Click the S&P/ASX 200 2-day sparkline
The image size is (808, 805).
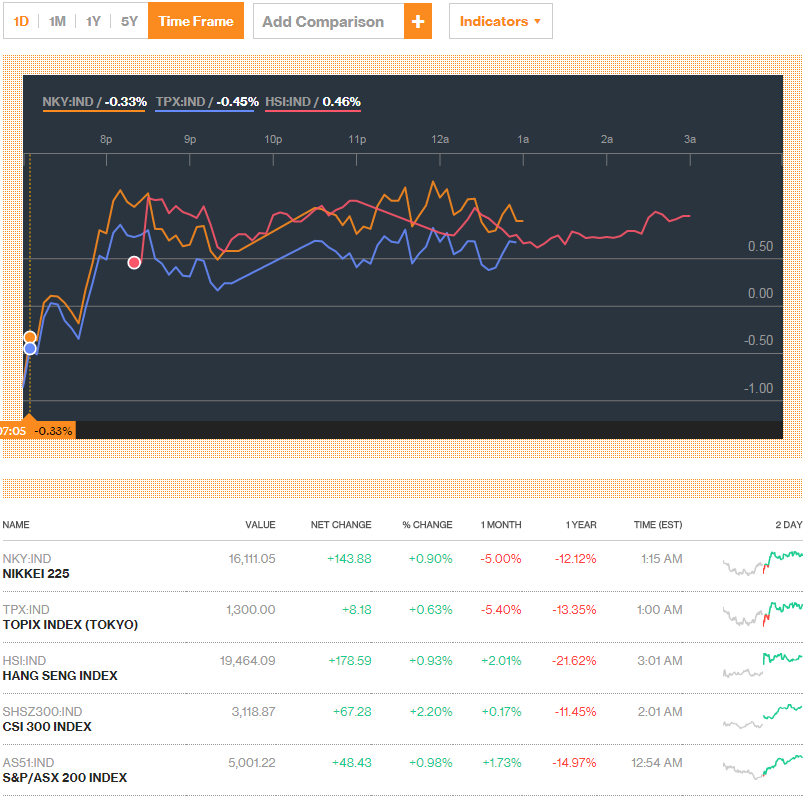click(763, 767)
